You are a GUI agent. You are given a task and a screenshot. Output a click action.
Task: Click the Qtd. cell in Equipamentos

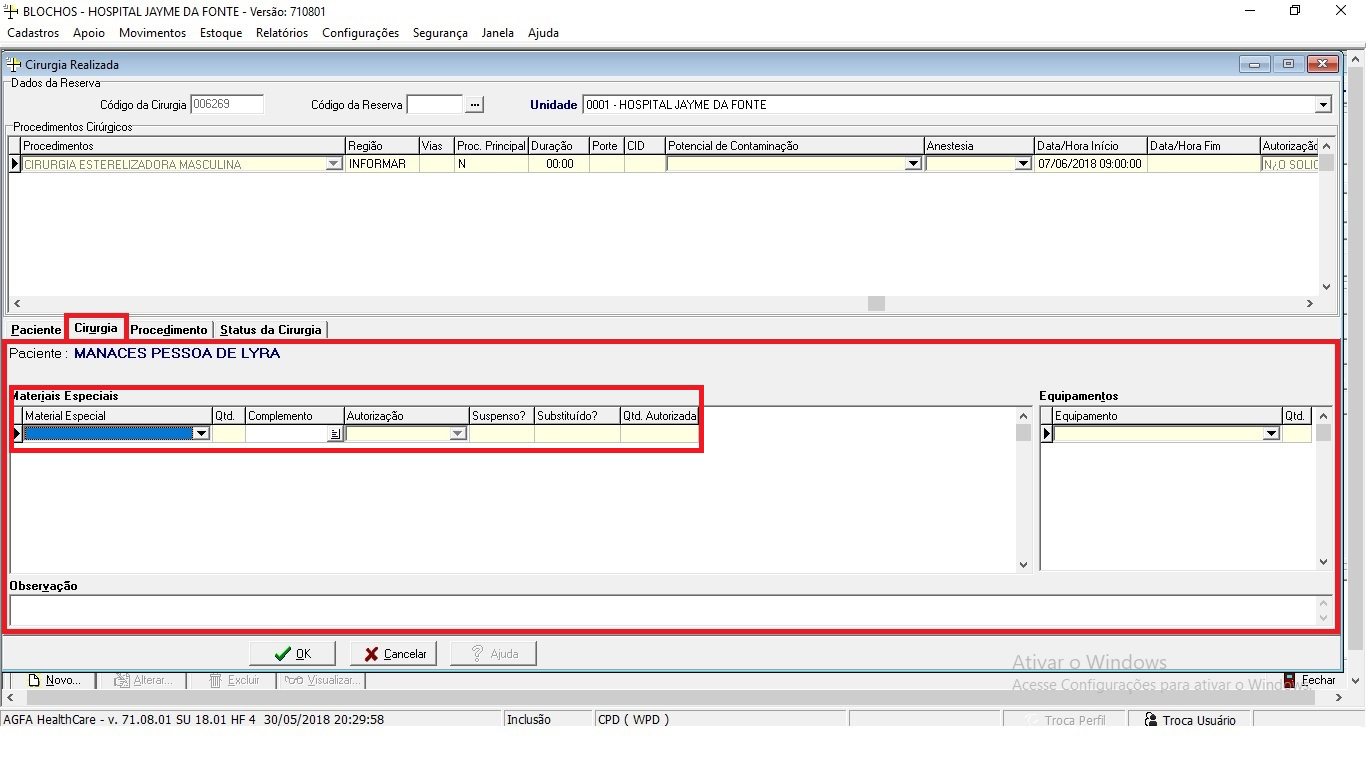(1297, 434)
